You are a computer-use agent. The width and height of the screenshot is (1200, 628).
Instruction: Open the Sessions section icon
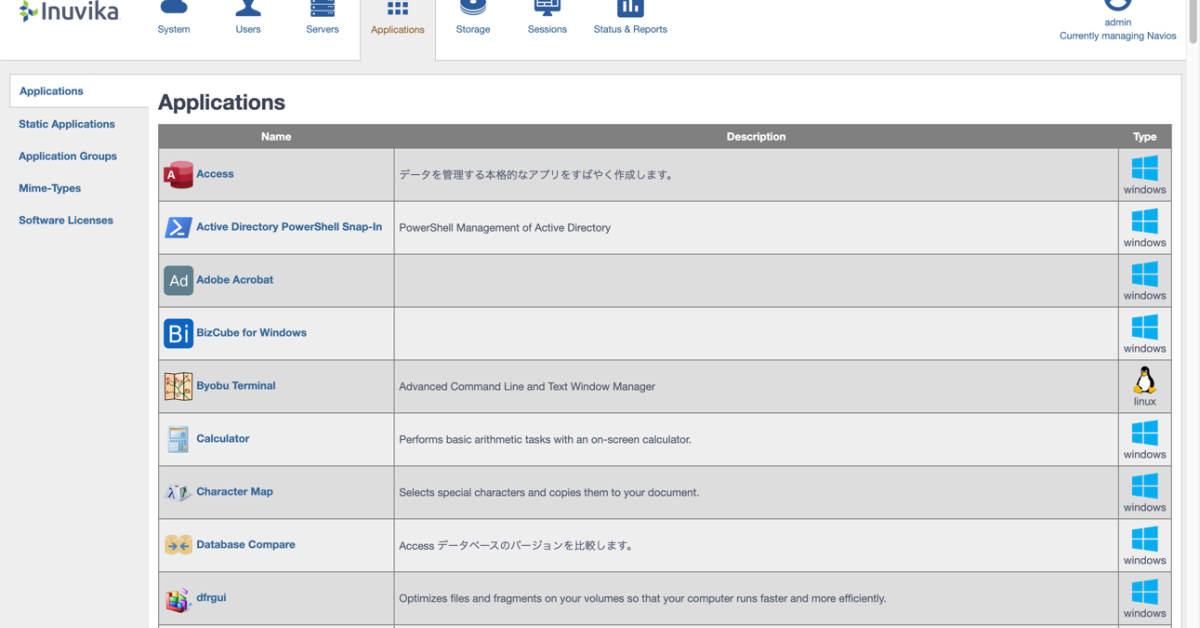tap(547, 9)
